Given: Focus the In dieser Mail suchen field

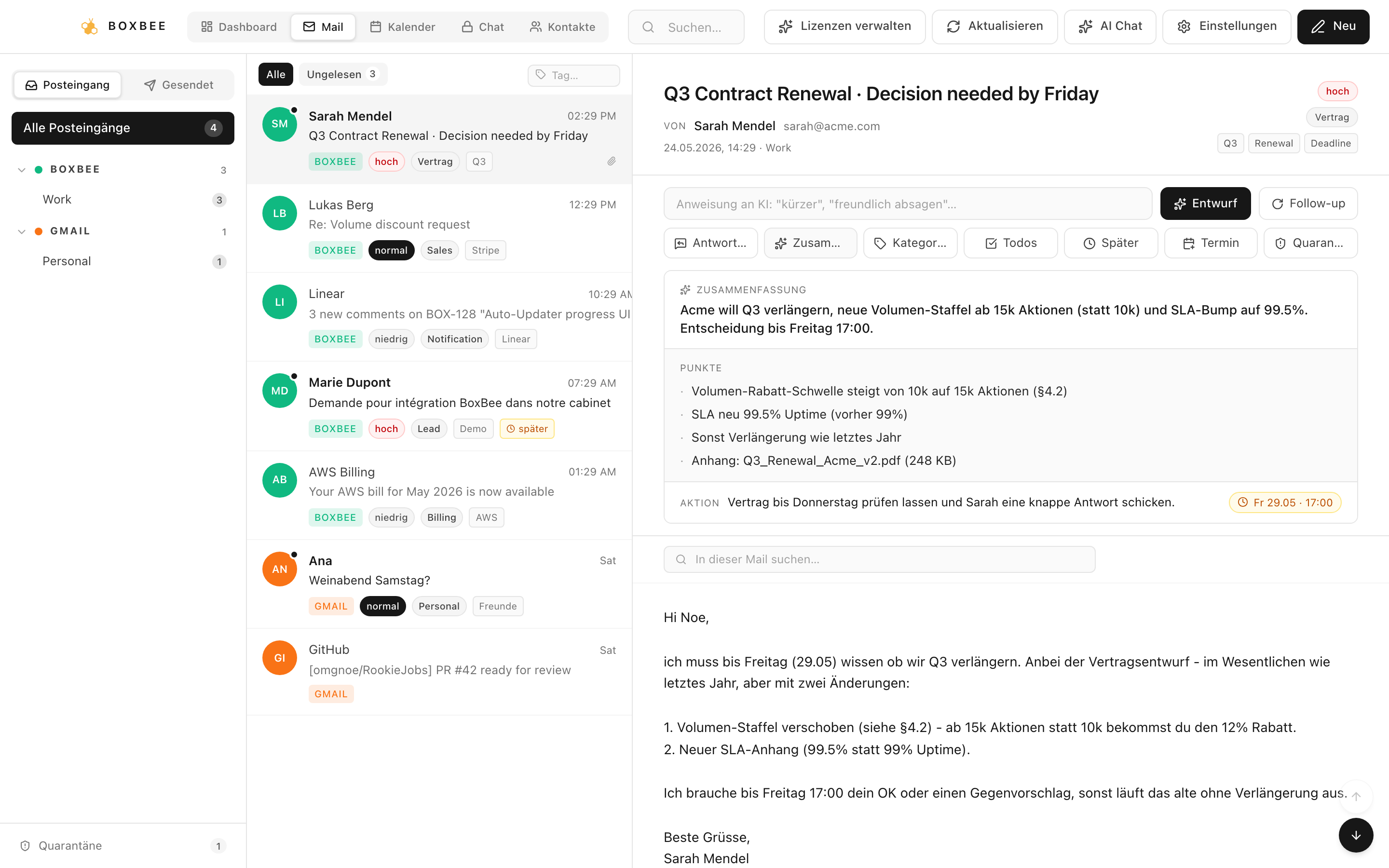Looking at the screenshot, I should click(x=879, y=559).
